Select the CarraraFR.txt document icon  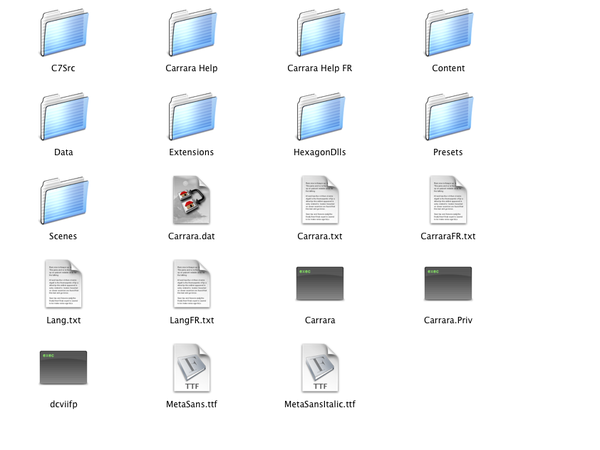pos(448,200)
